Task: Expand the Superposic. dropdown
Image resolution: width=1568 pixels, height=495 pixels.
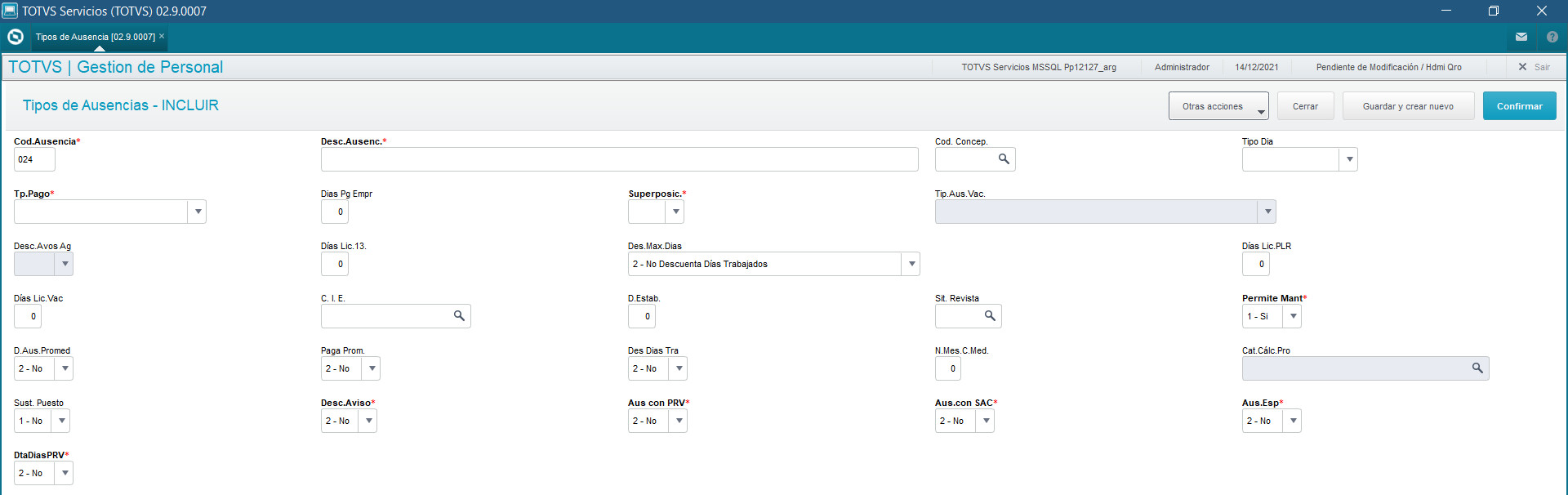Action: point(675,212)
